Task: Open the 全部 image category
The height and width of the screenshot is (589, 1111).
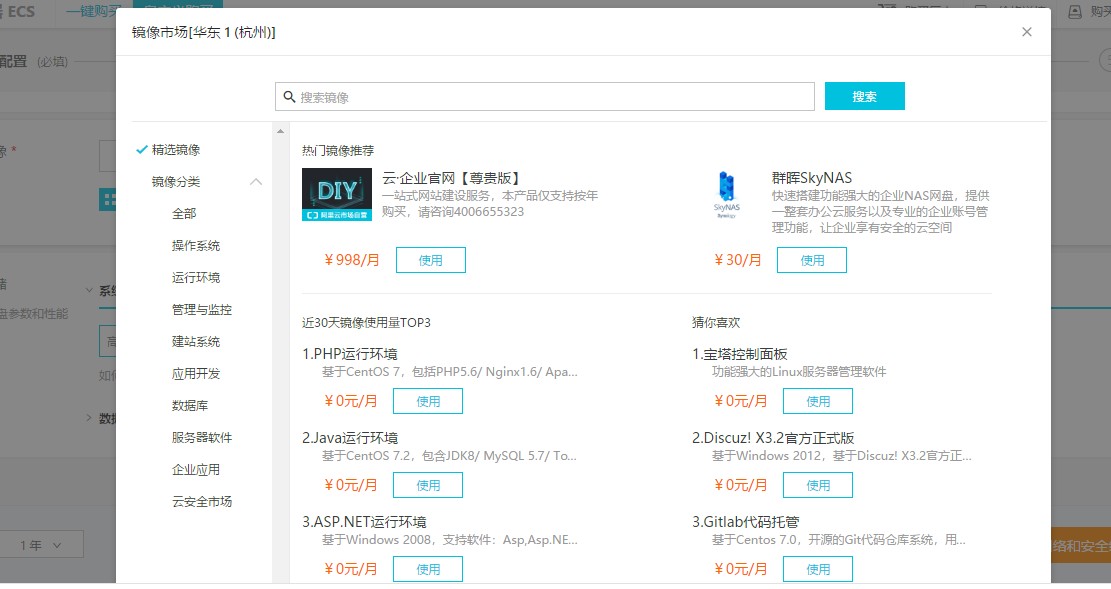Action: 184,214
